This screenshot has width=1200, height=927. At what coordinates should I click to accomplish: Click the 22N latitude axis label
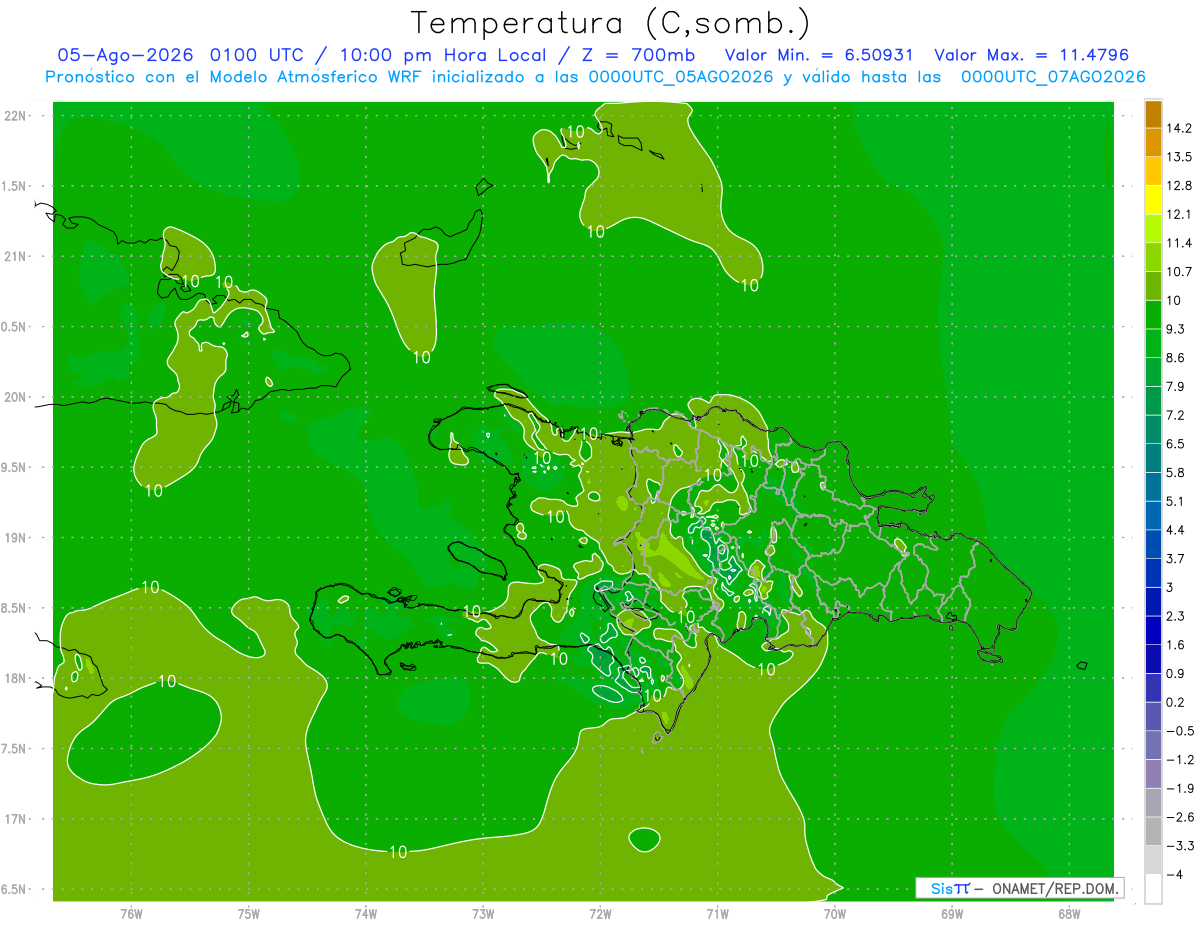coord(15,116)
